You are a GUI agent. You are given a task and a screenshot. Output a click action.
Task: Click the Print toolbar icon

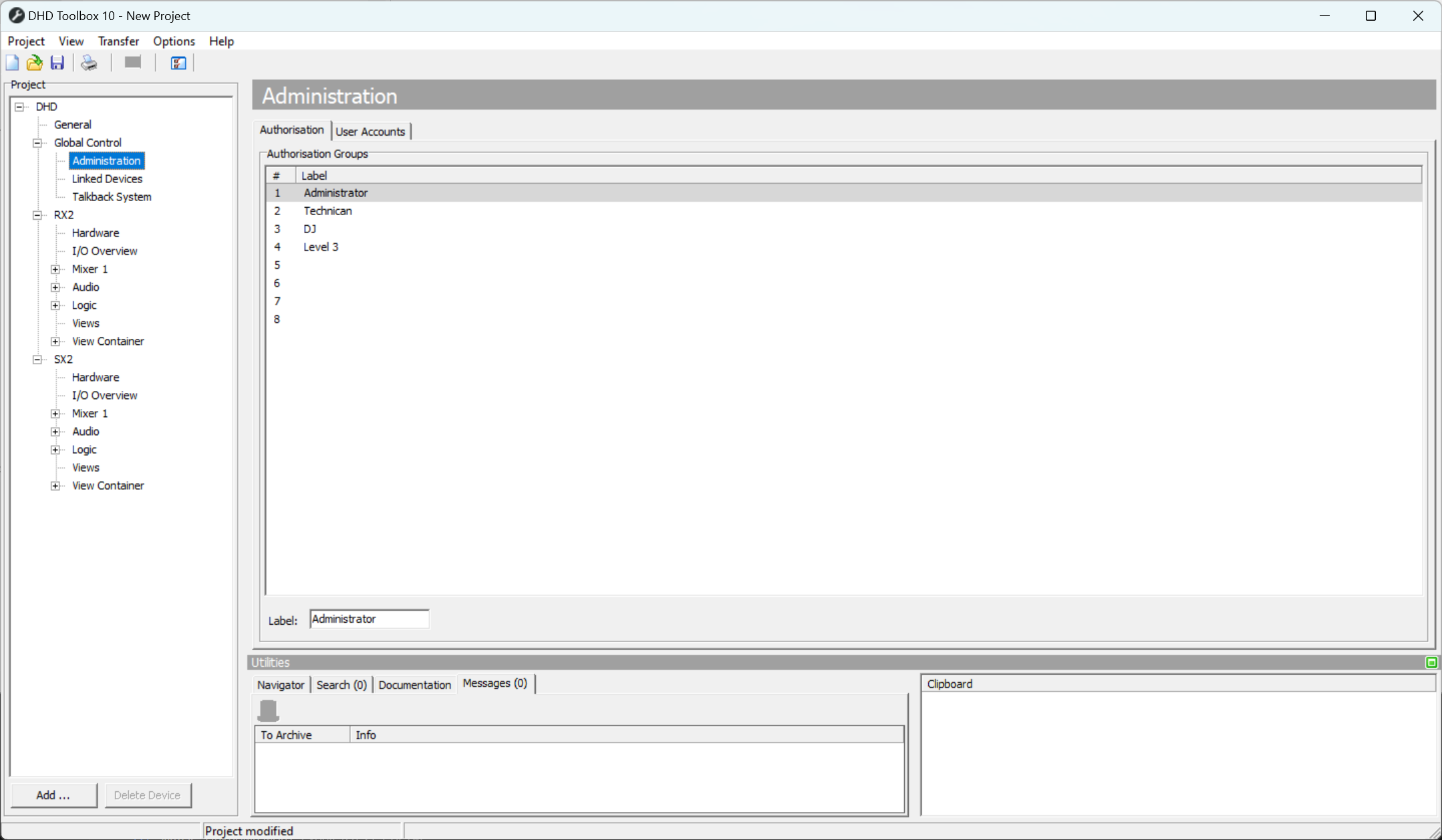pyautogui.click(x=88, y=62)
